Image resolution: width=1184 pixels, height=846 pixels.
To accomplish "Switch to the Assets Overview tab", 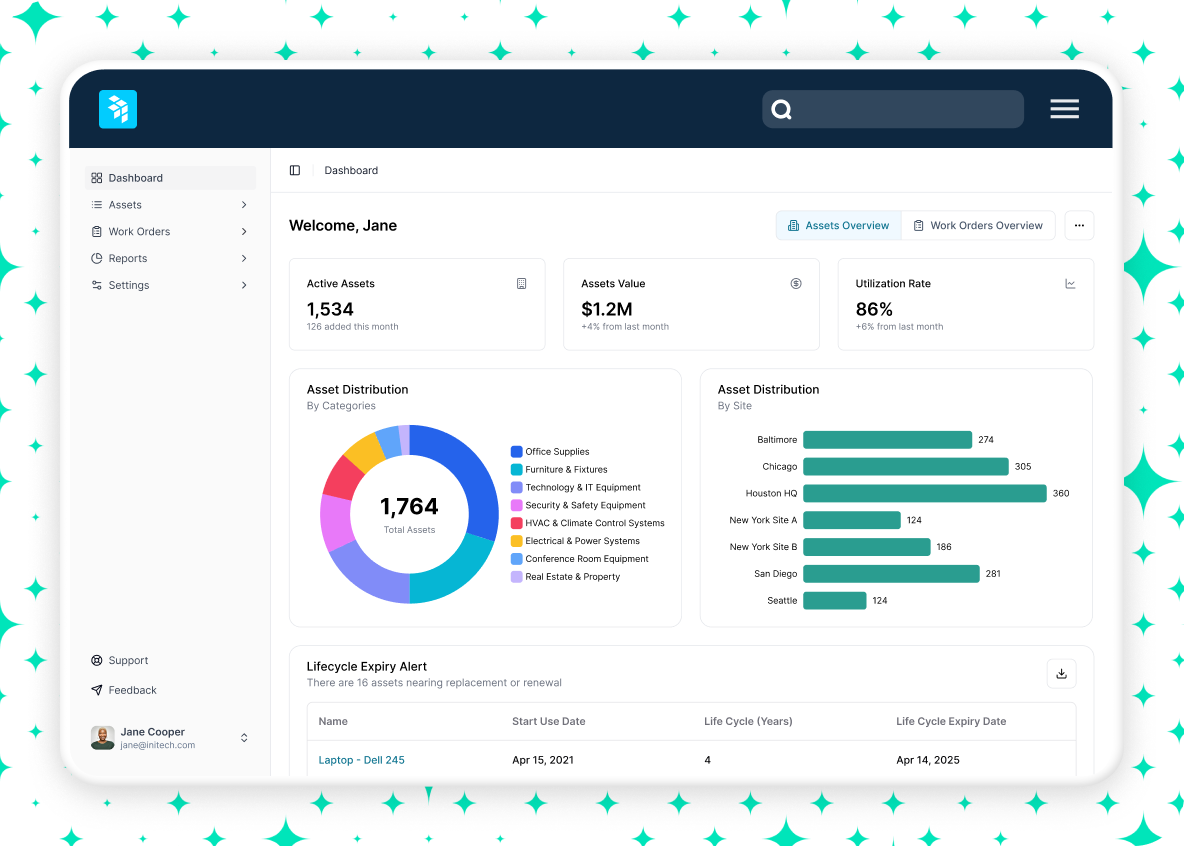I will (x=838, y=225).
